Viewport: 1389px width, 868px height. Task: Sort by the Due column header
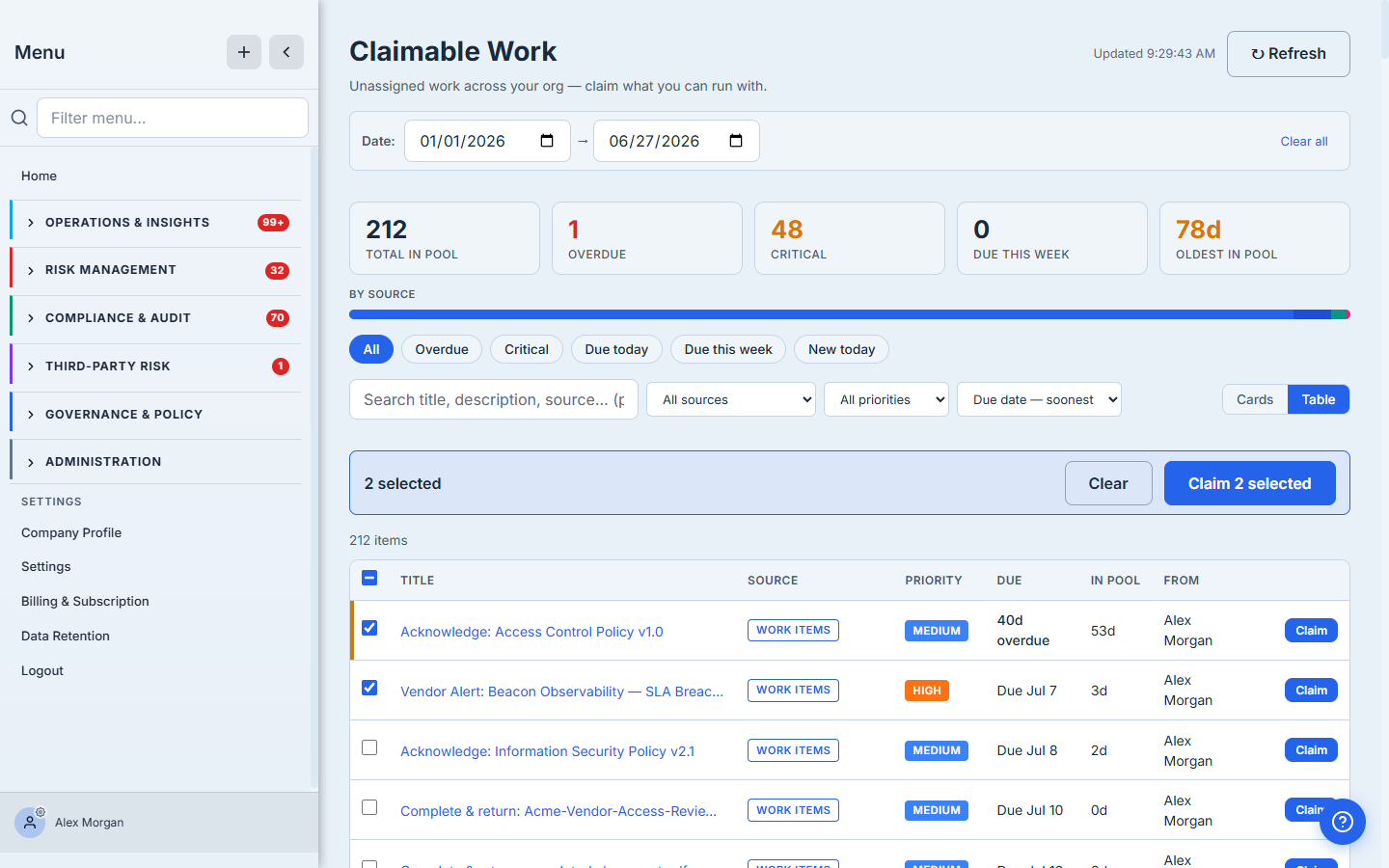click(x=1009, y=581)
